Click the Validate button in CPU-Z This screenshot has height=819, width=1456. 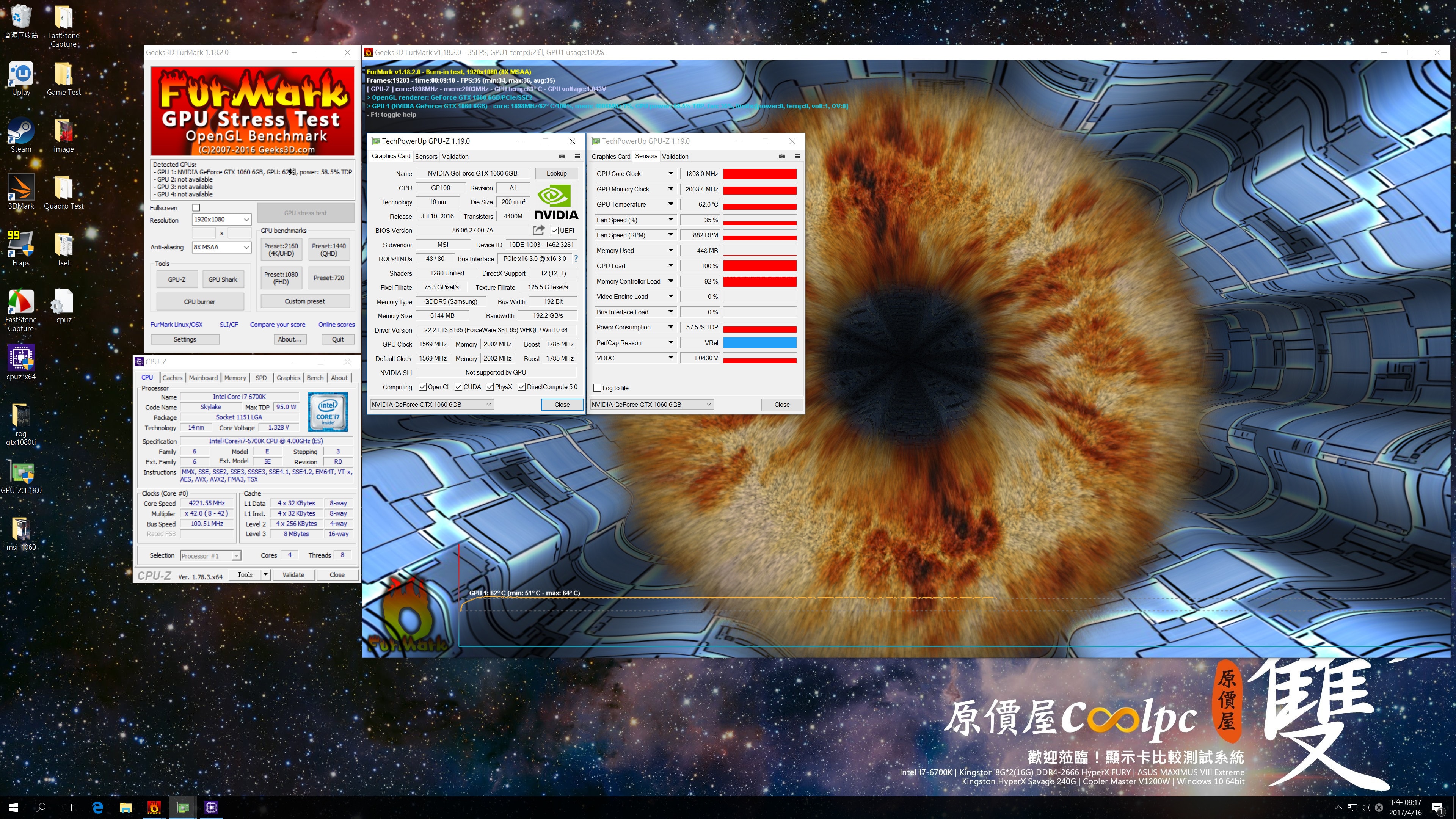point(293,575)
